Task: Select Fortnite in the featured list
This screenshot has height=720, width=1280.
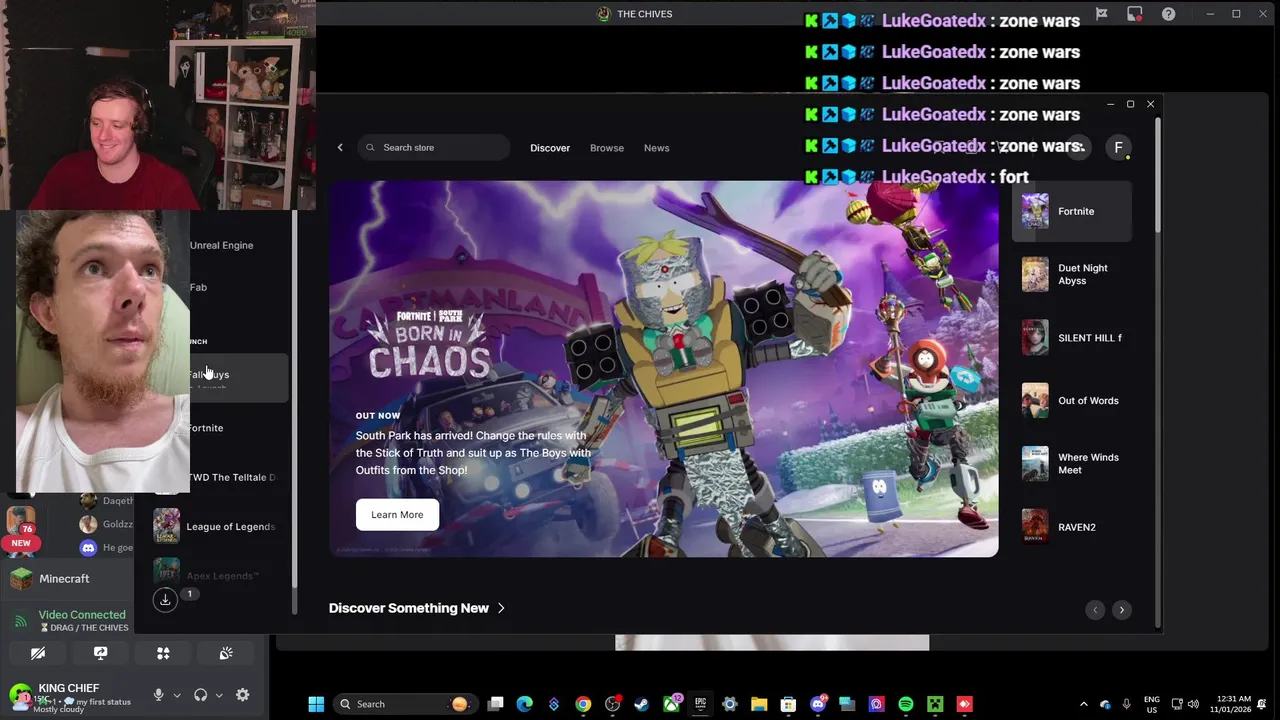Action: click(x=1072, y=212)
